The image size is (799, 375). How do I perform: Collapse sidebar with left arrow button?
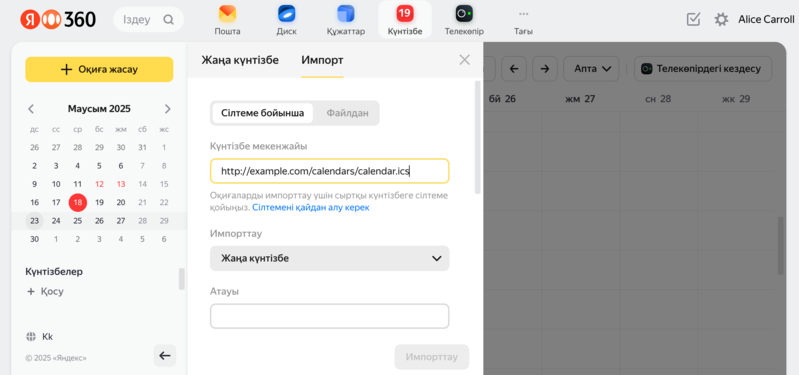pos(165,356)
